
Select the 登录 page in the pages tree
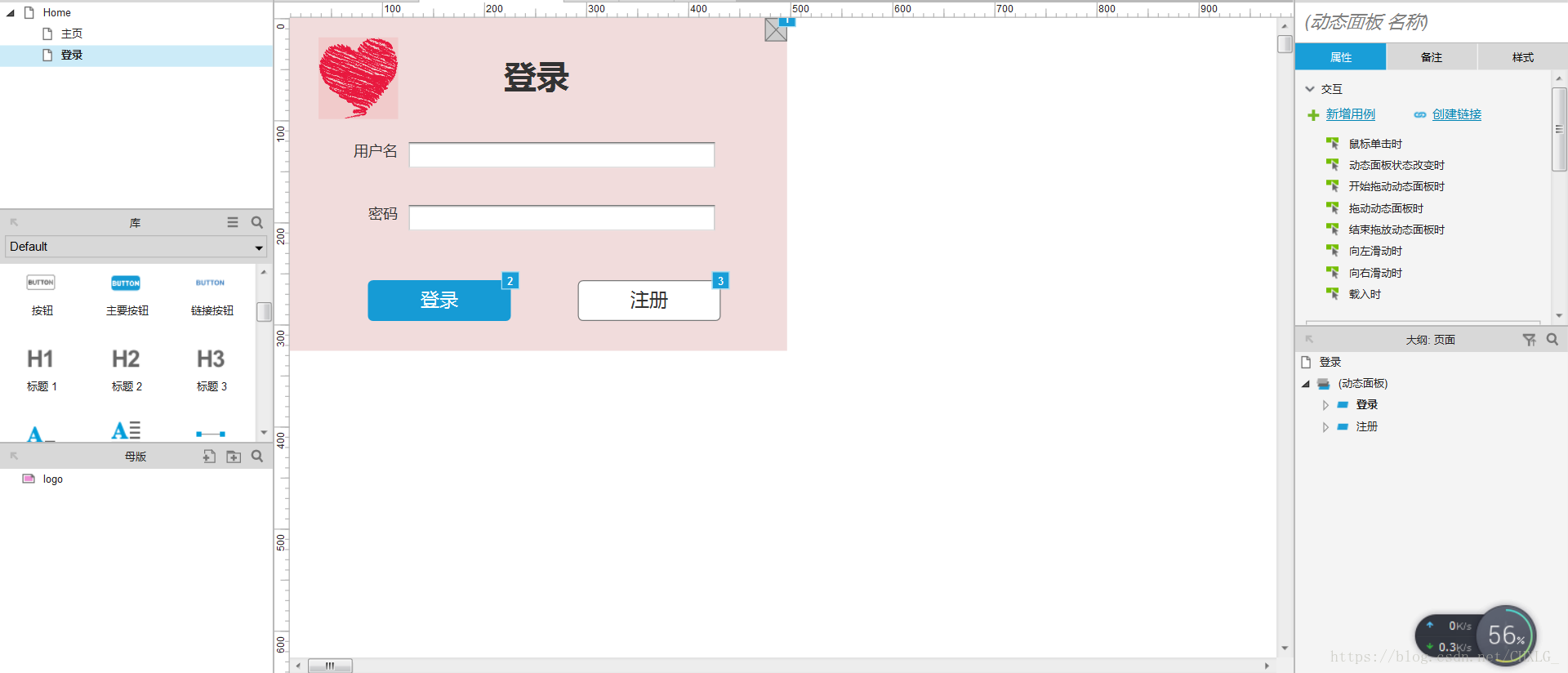(72, 55)
